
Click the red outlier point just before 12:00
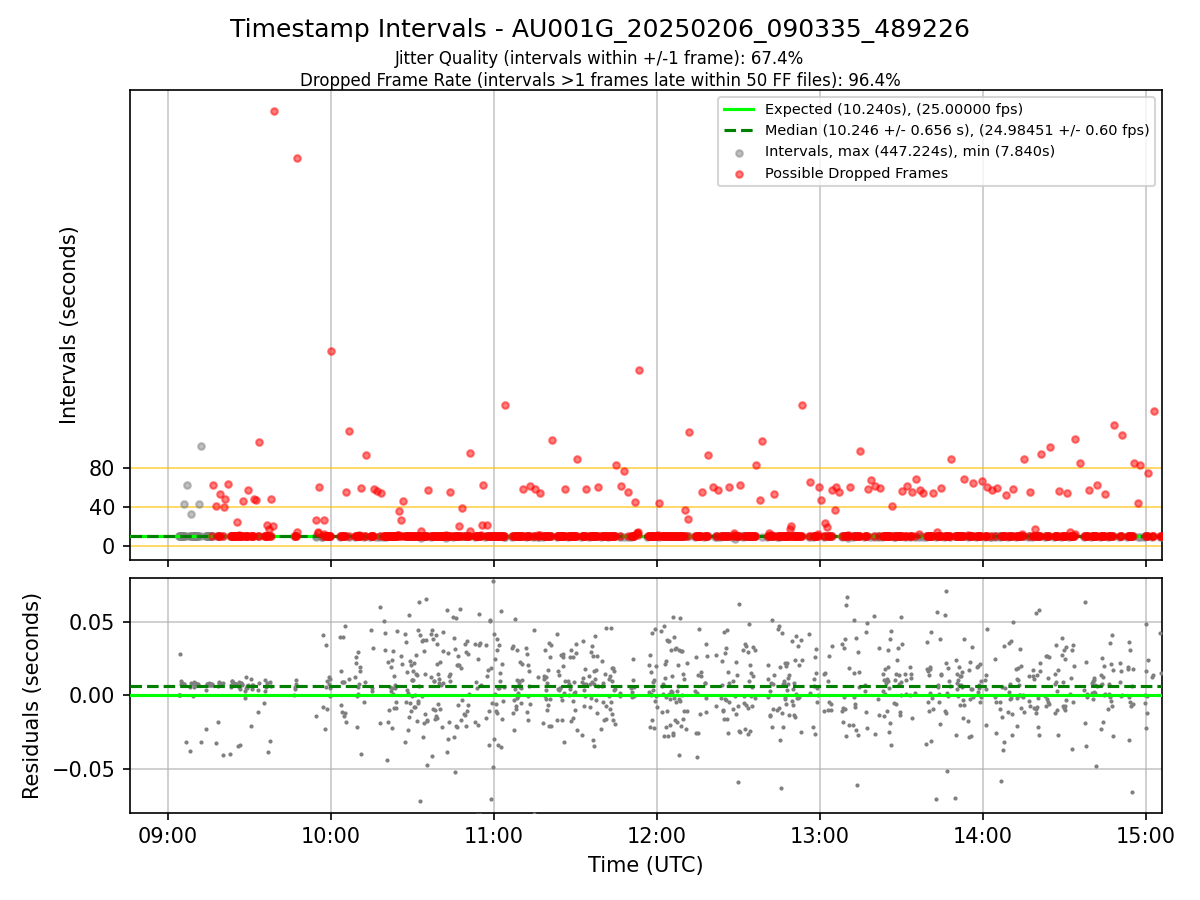tap(639, 370)
